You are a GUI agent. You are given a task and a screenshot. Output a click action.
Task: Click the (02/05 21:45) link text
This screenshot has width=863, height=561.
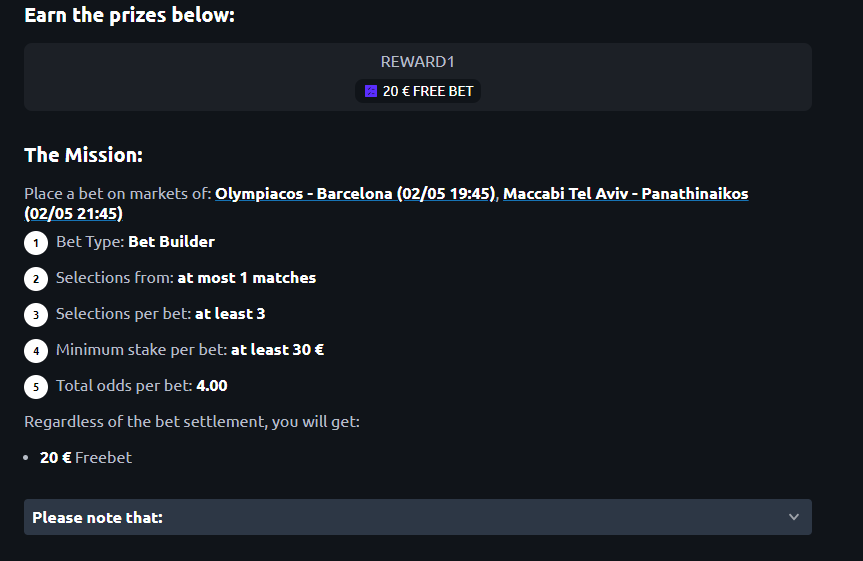coord(73,214)
